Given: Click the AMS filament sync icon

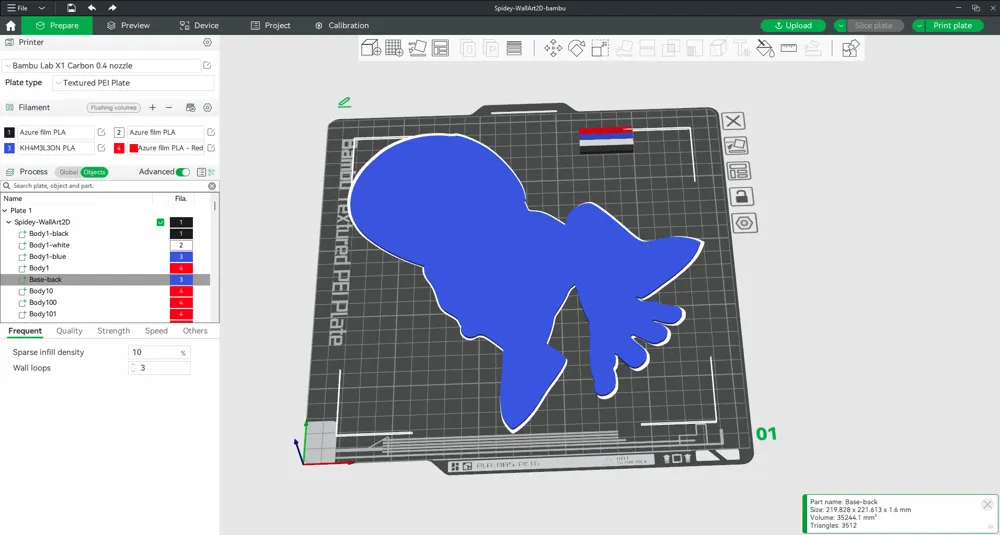Looking at the screenshot, I should tap(190, 108).
